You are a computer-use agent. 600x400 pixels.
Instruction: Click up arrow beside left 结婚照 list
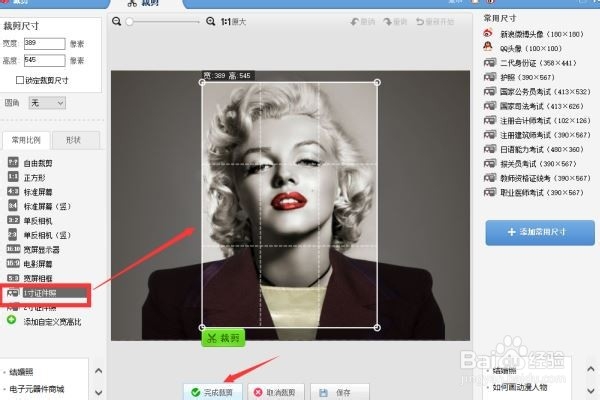(x=98, y=371)
